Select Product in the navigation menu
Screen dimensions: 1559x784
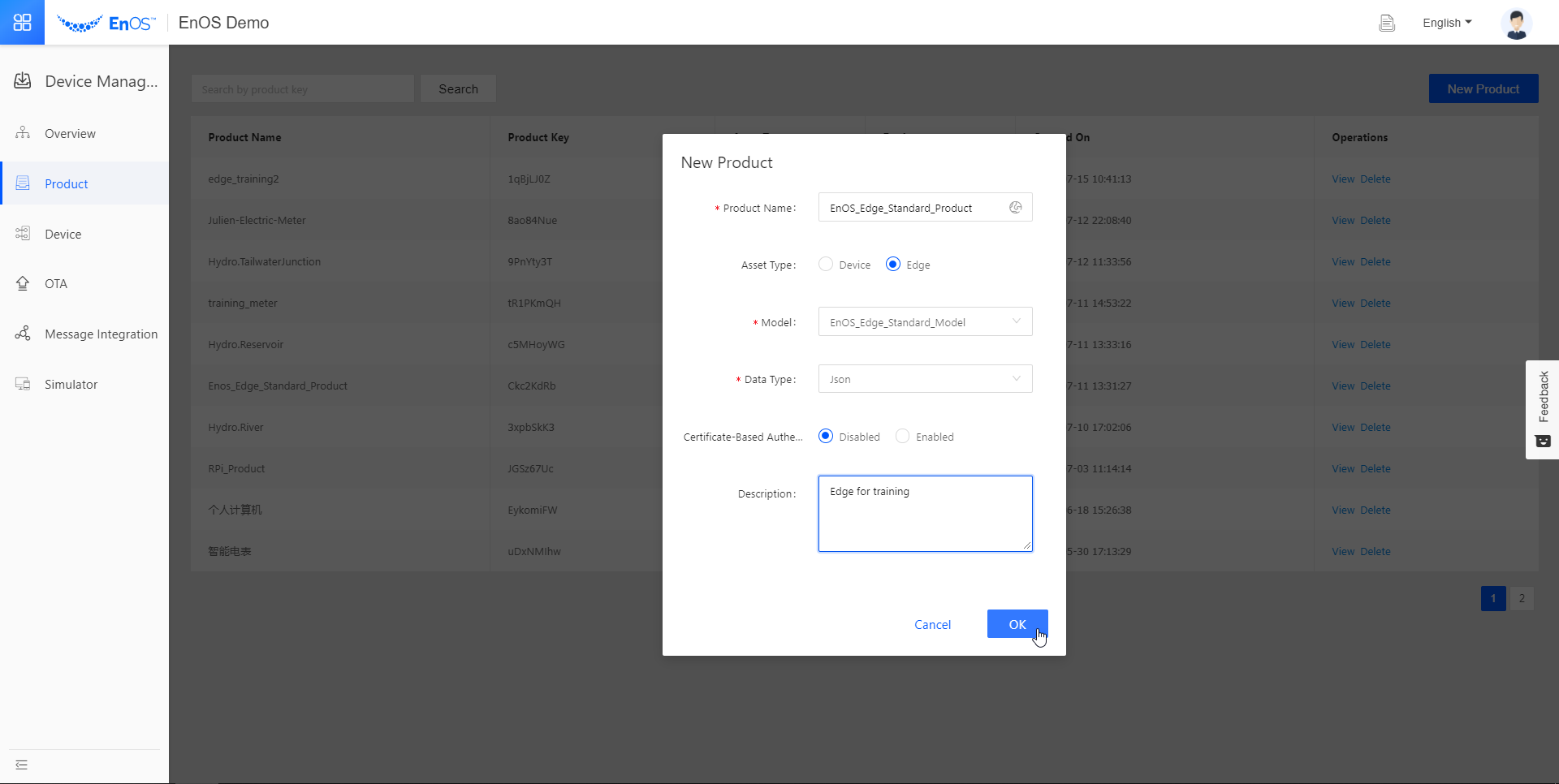(66, 183)
